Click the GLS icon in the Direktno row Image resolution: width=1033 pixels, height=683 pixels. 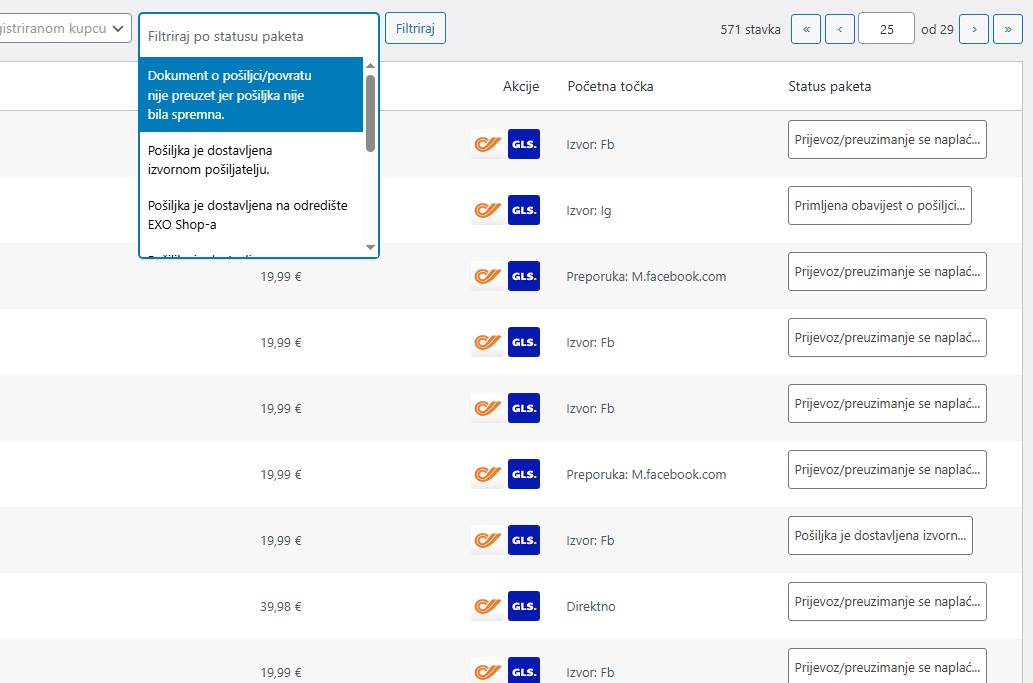click(523, 606)
